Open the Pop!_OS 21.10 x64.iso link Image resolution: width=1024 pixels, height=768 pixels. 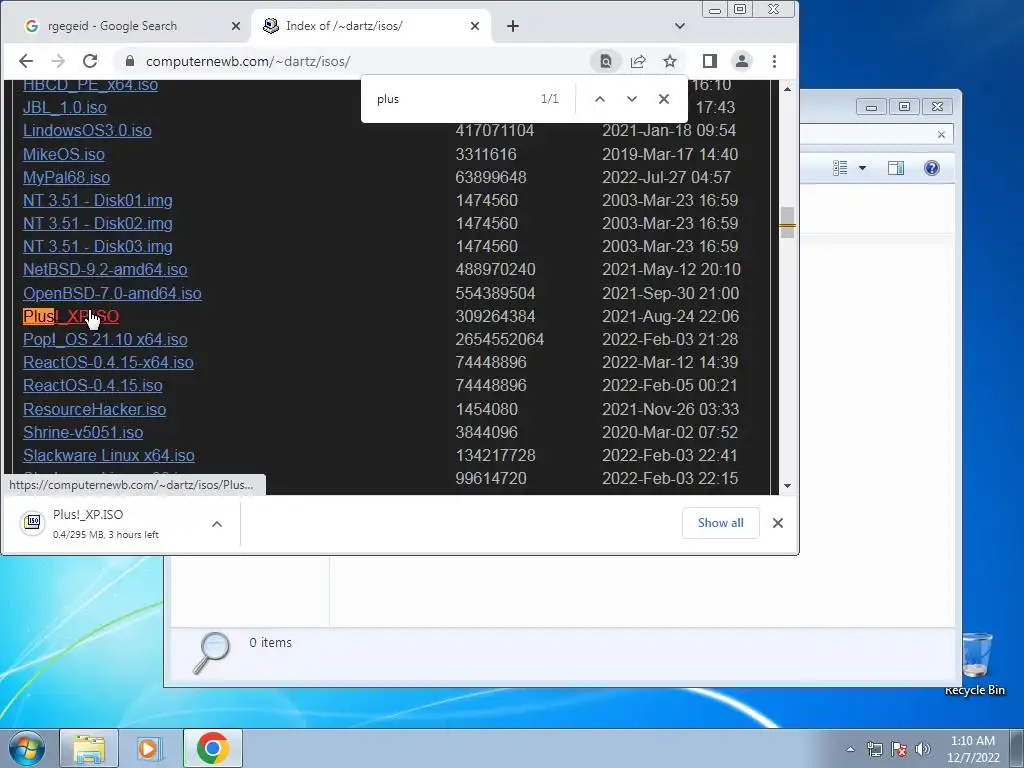coord(105,340)
